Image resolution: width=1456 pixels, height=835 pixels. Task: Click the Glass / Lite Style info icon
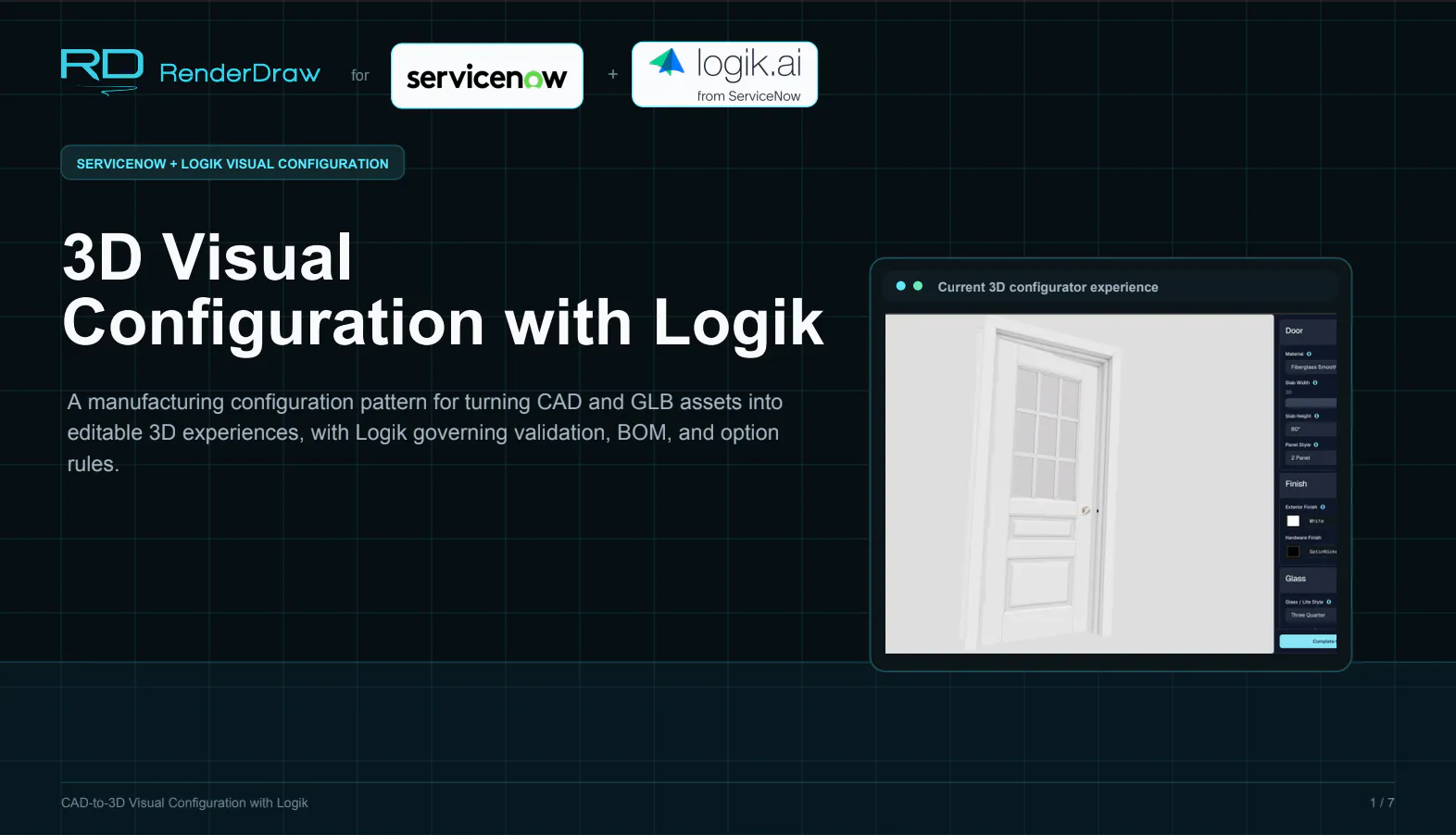point(1328,602)
